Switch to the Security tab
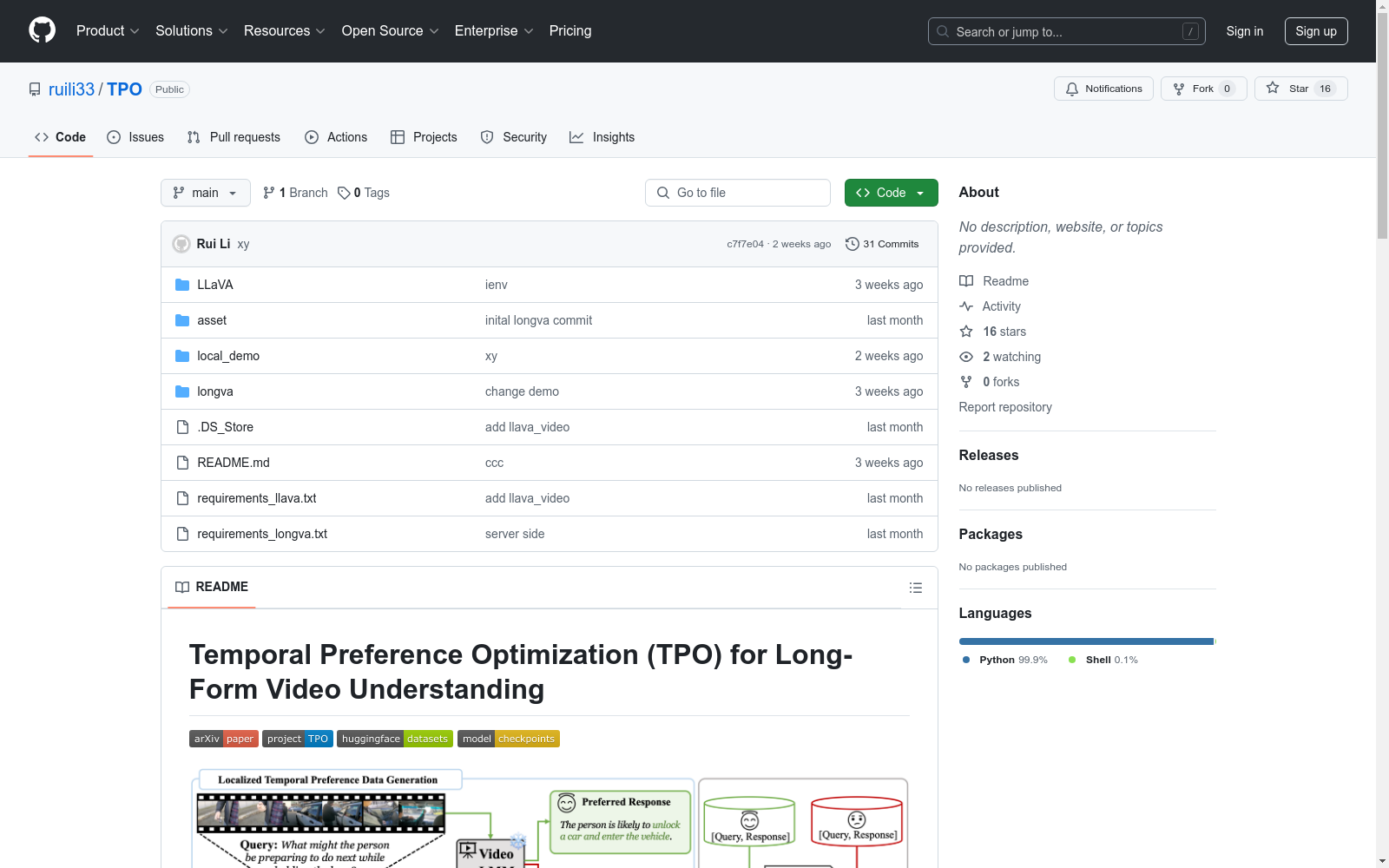Screen dimensions: 1389x868 click(514, 137)
